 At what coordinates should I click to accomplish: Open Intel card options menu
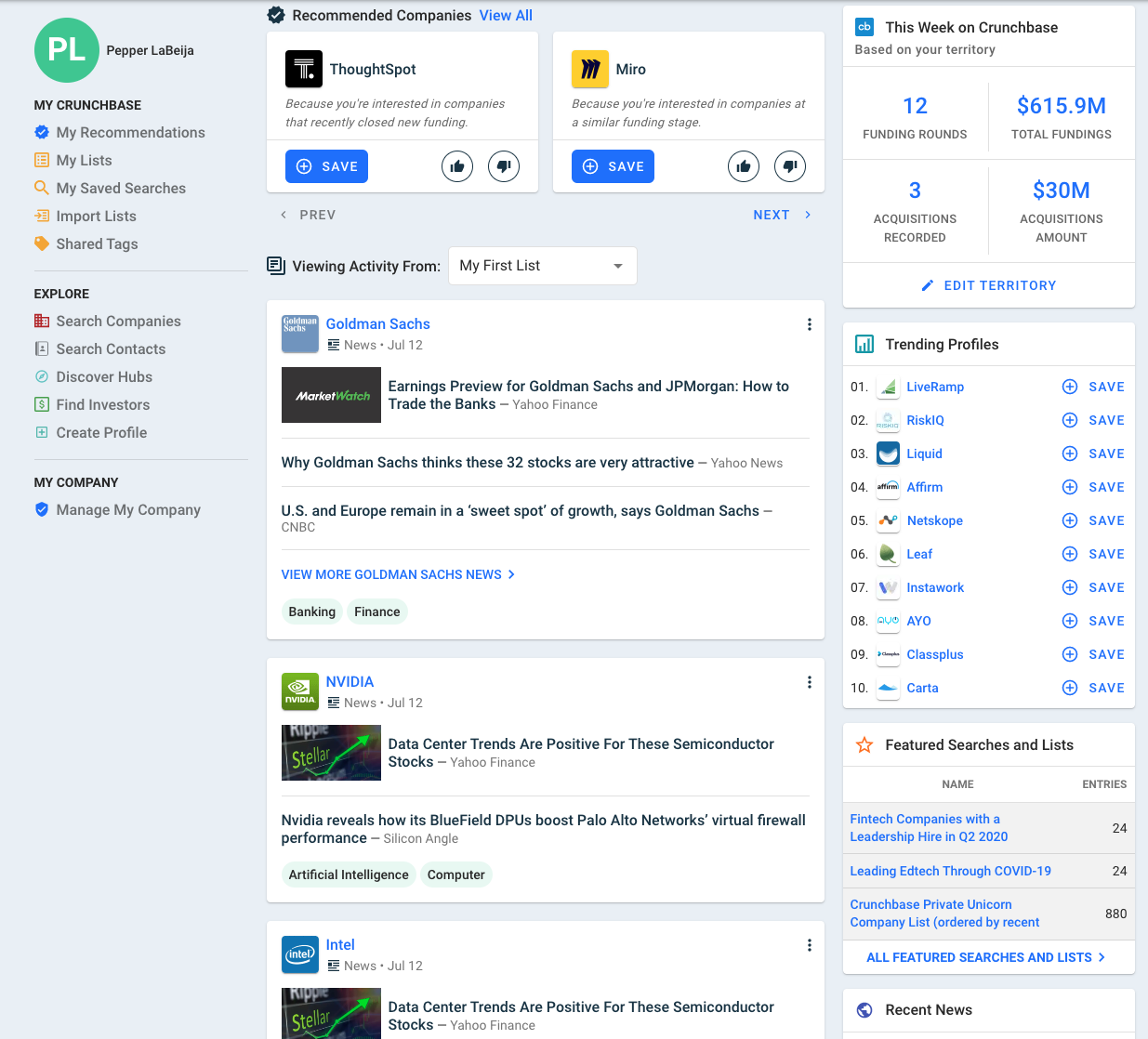pyautogui.click(x=810, y=945)
